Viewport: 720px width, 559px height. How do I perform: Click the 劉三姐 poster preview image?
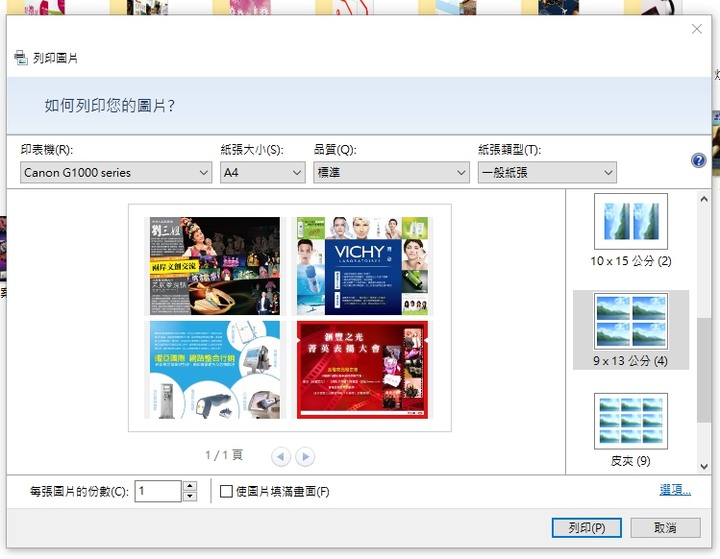pyautogui.click(x=214, y=266)
